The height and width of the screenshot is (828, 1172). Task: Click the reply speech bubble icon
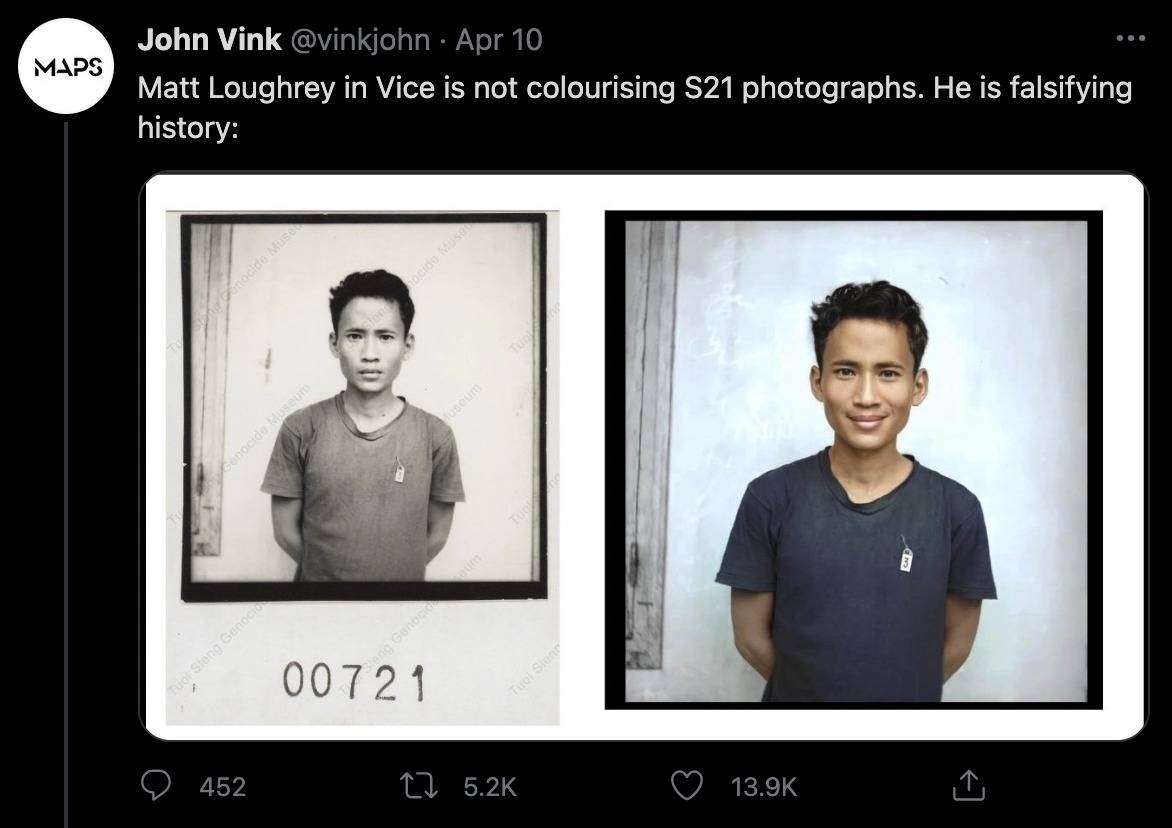(x=156, y=785)
